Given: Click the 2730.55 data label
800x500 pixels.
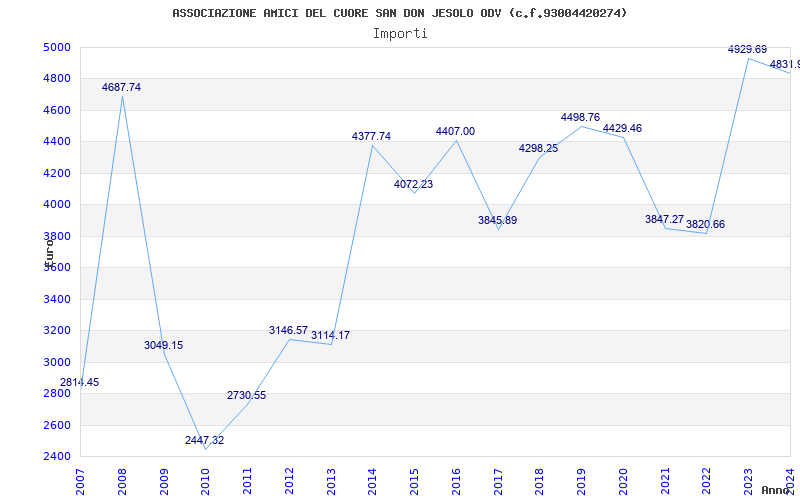Looking at the screenshot, I should pos(246,395).
